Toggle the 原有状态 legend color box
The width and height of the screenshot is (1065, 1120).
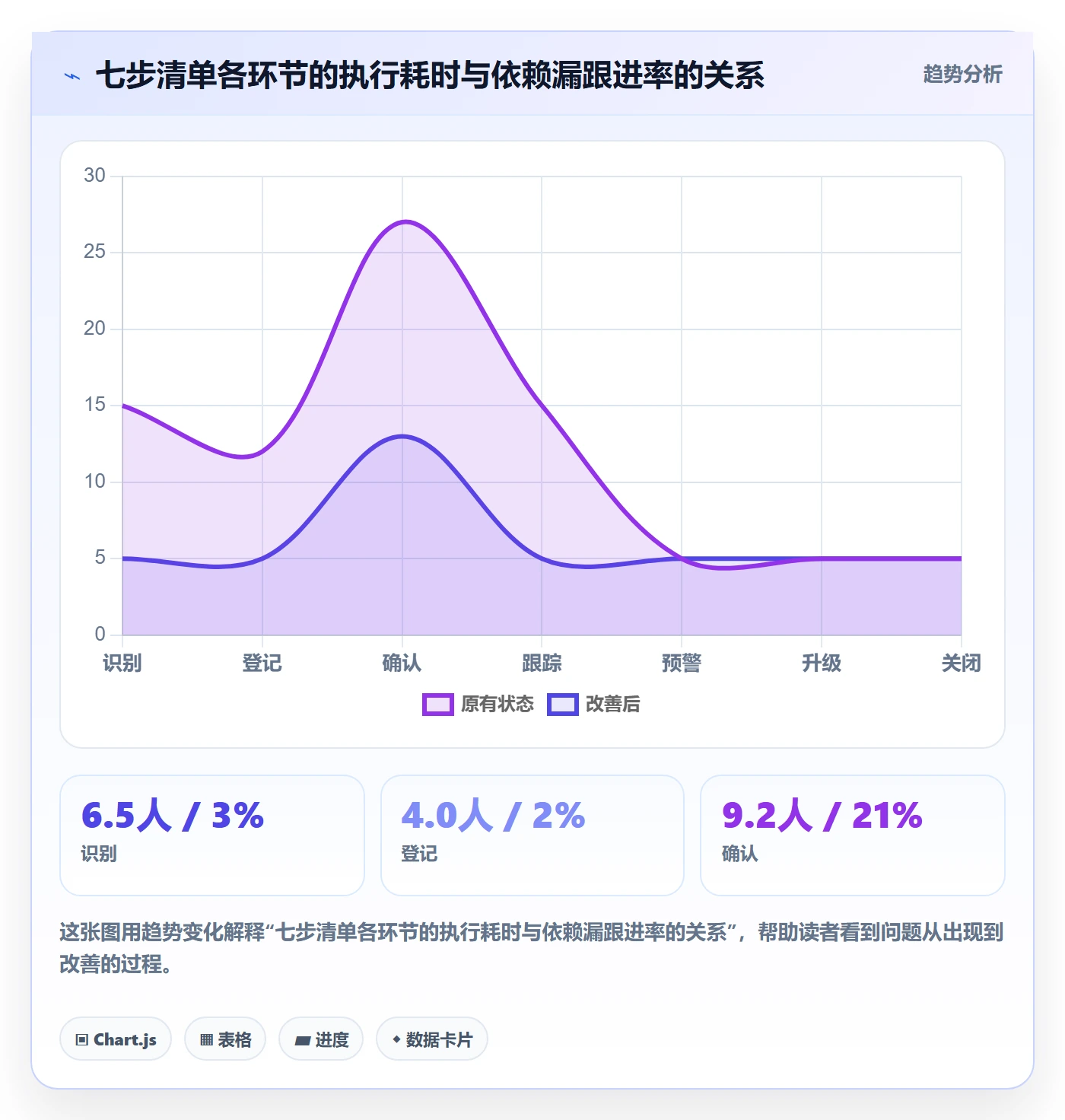(437, 705)
